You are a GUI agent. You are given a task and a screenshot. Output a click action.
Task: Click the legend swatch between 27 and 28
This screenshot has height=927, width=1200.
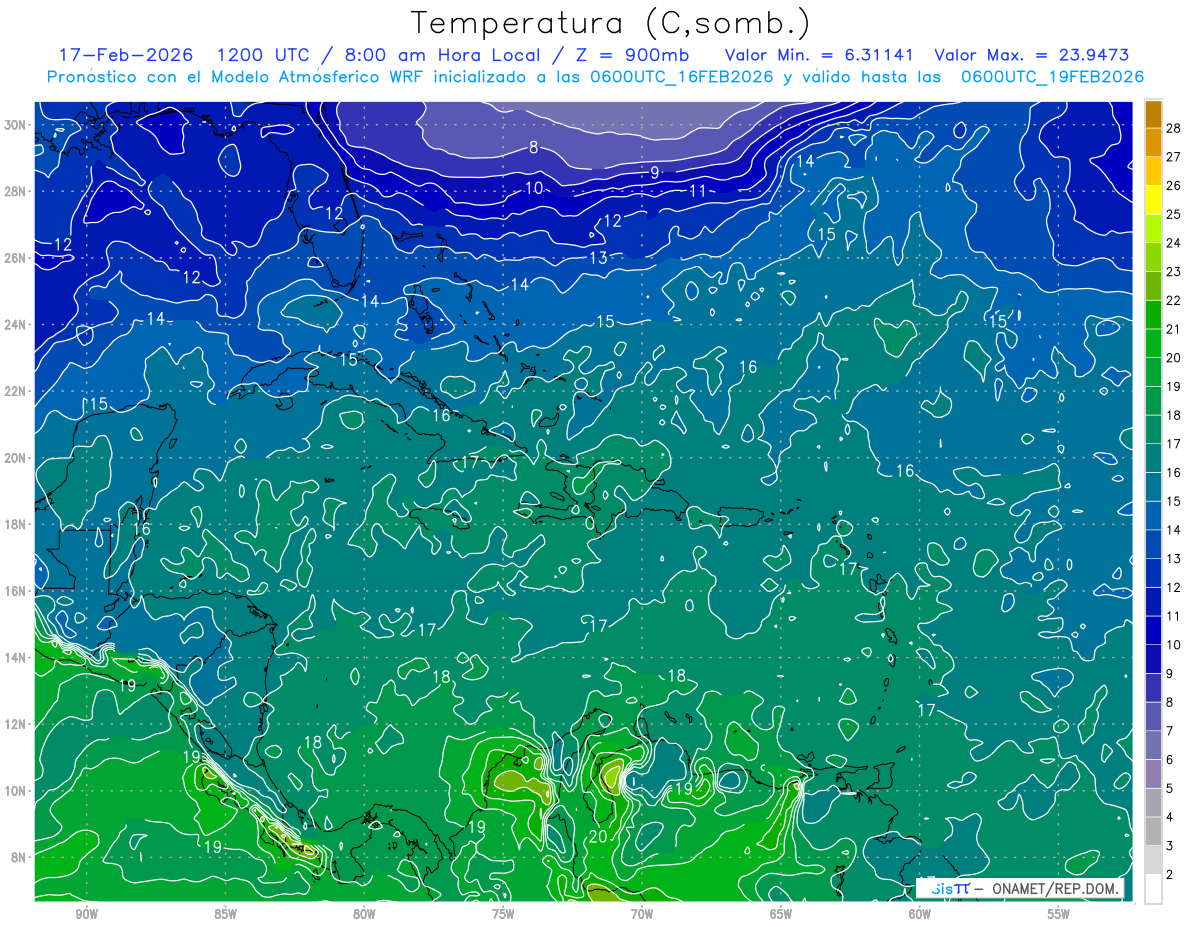[1153, 142]
